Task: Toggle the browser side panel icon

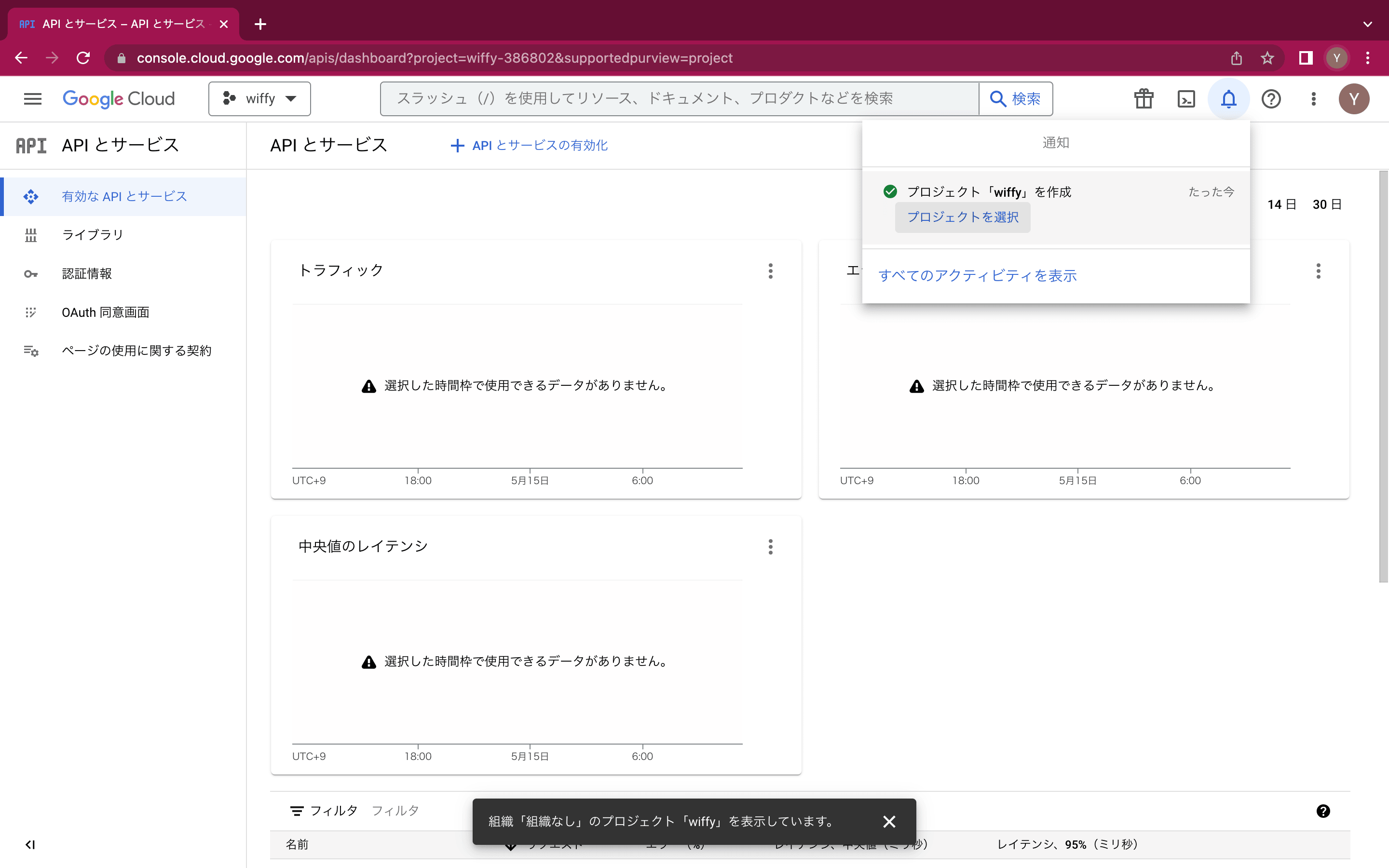Action: point(1306,58)
